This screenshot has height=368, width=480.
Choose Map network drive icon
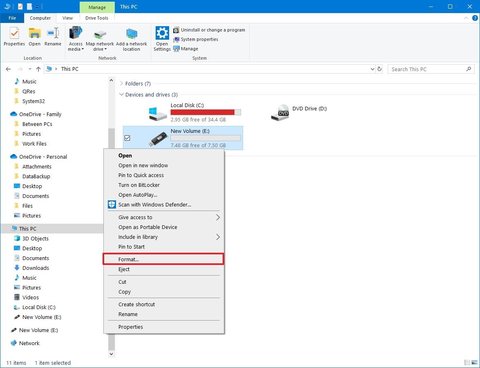pos(100,39)
